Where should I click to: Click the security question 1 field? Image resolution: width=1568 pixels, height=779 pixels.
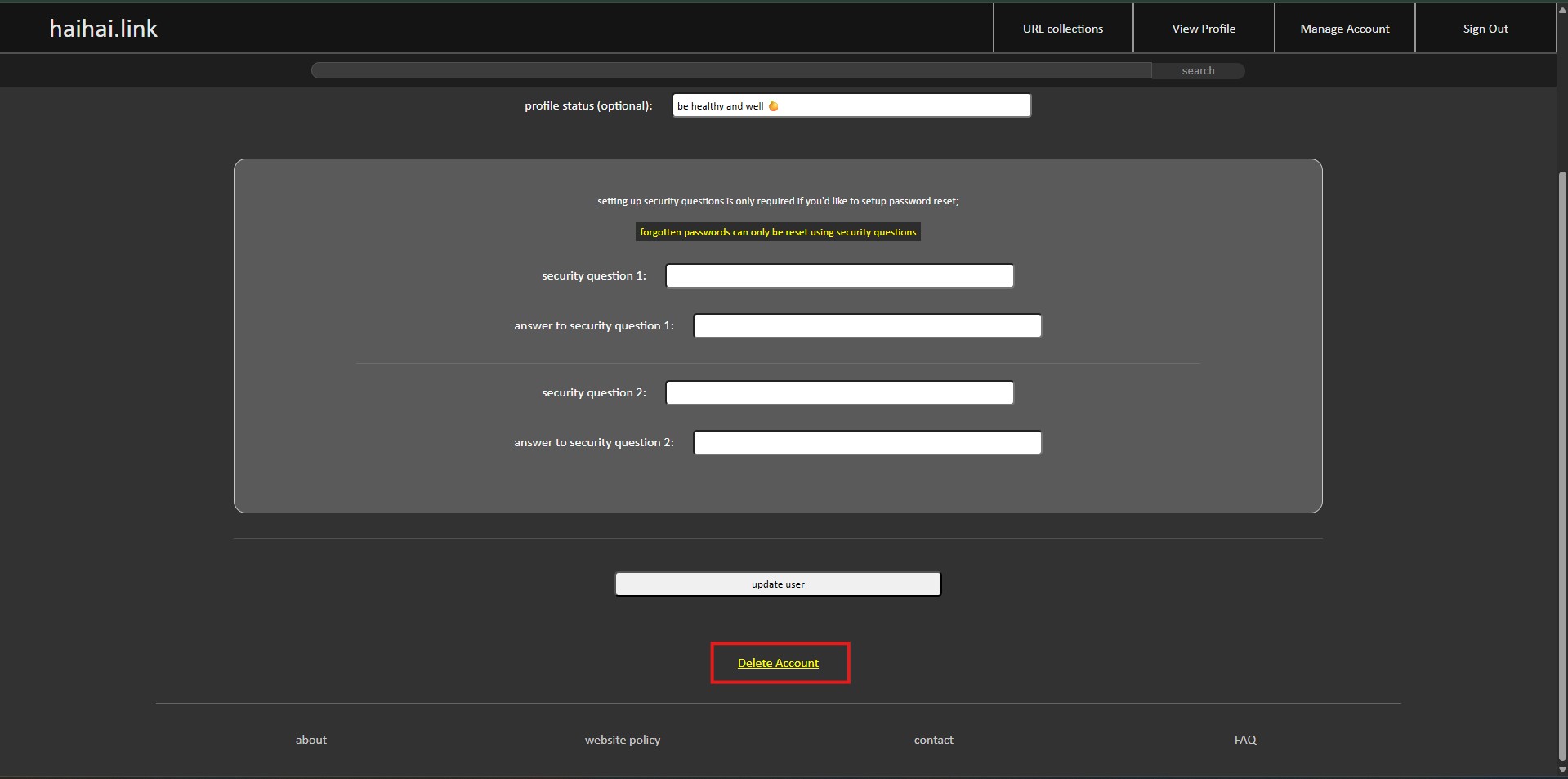[839, 276]
